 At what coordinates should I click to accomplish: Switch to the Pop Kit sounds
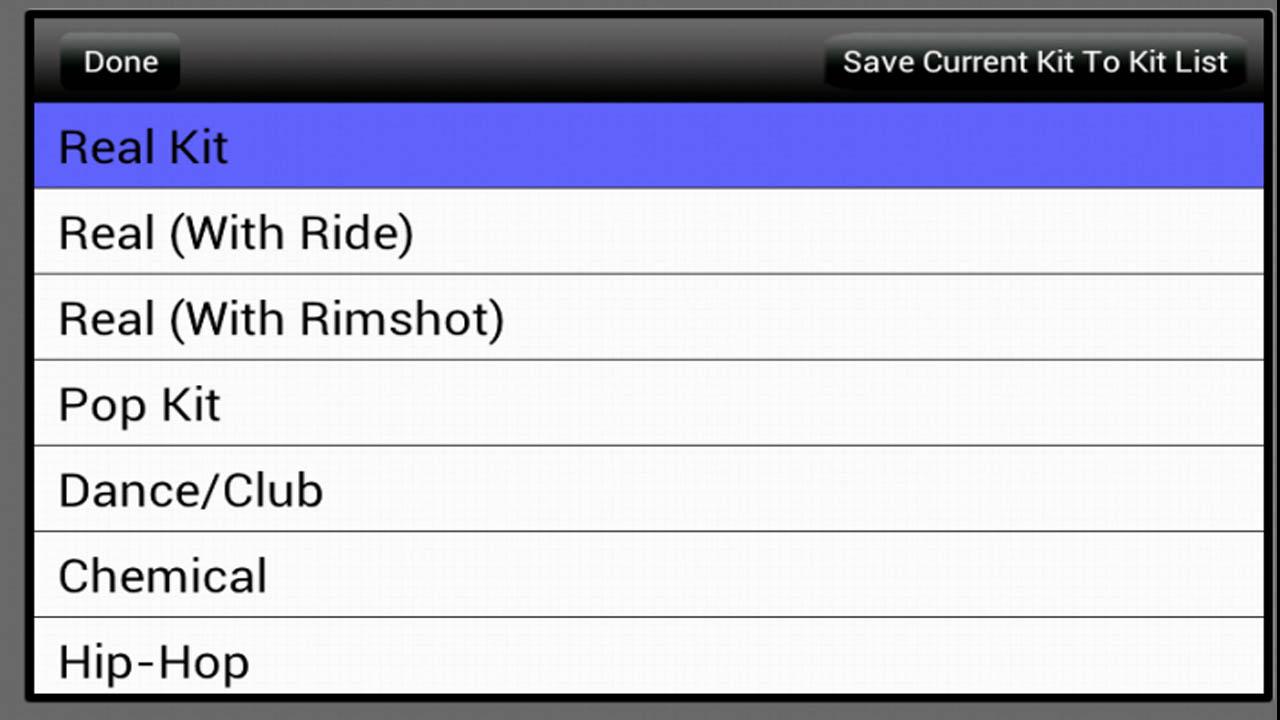[x=648, y=405]
